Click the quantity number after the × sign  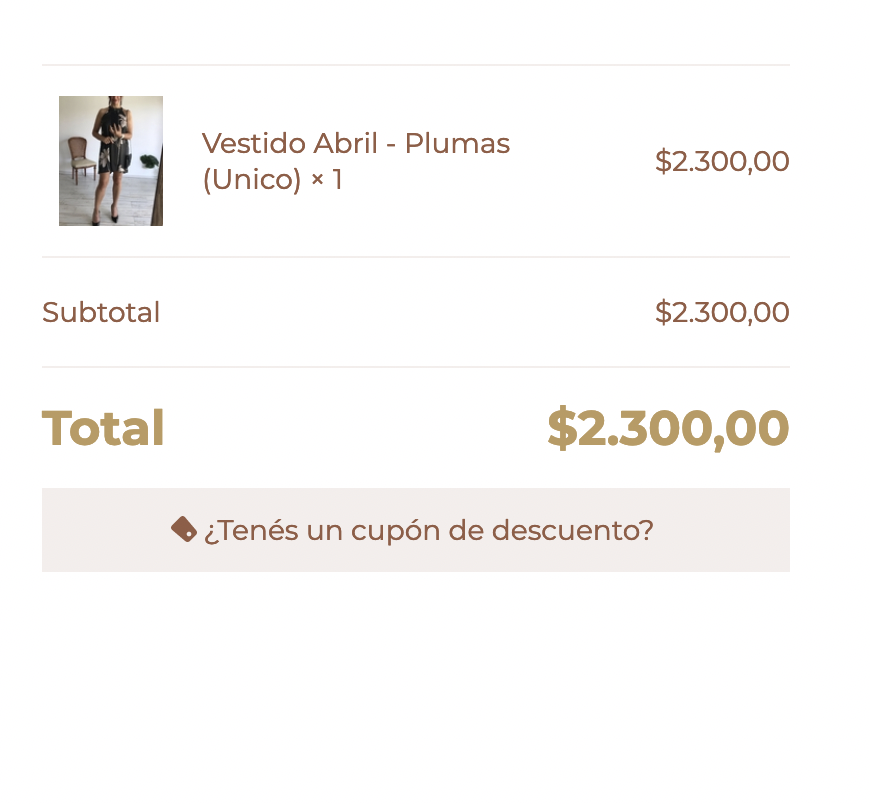point(337,179)
